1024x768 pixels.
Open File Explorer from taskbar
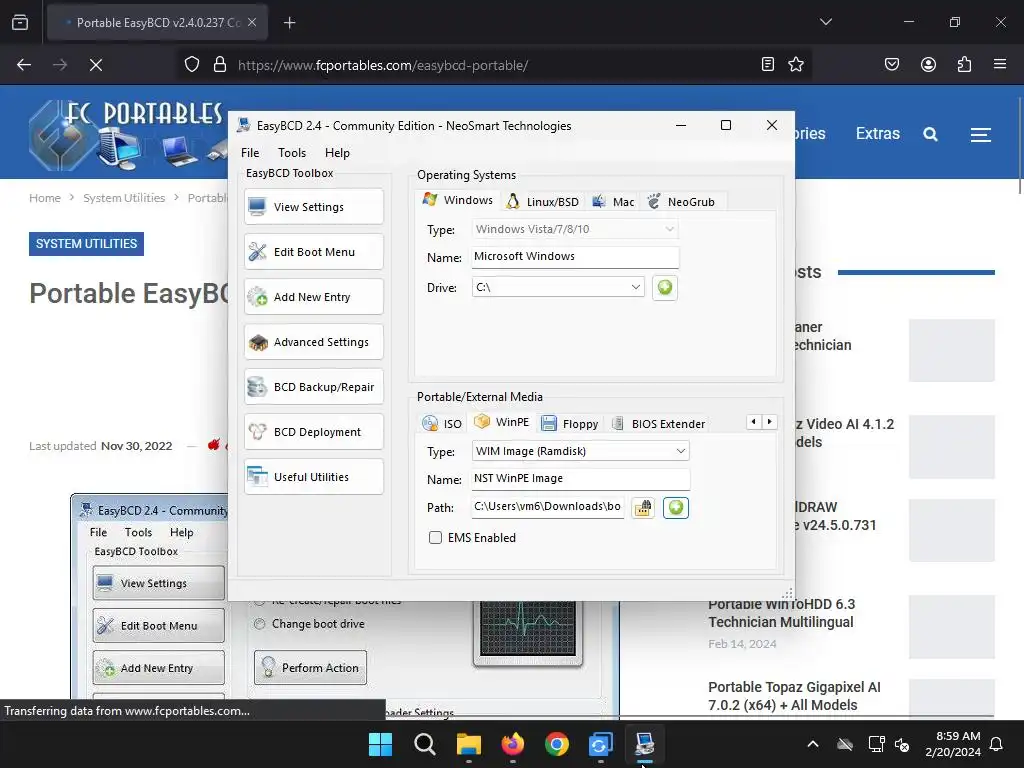point(468,744)
